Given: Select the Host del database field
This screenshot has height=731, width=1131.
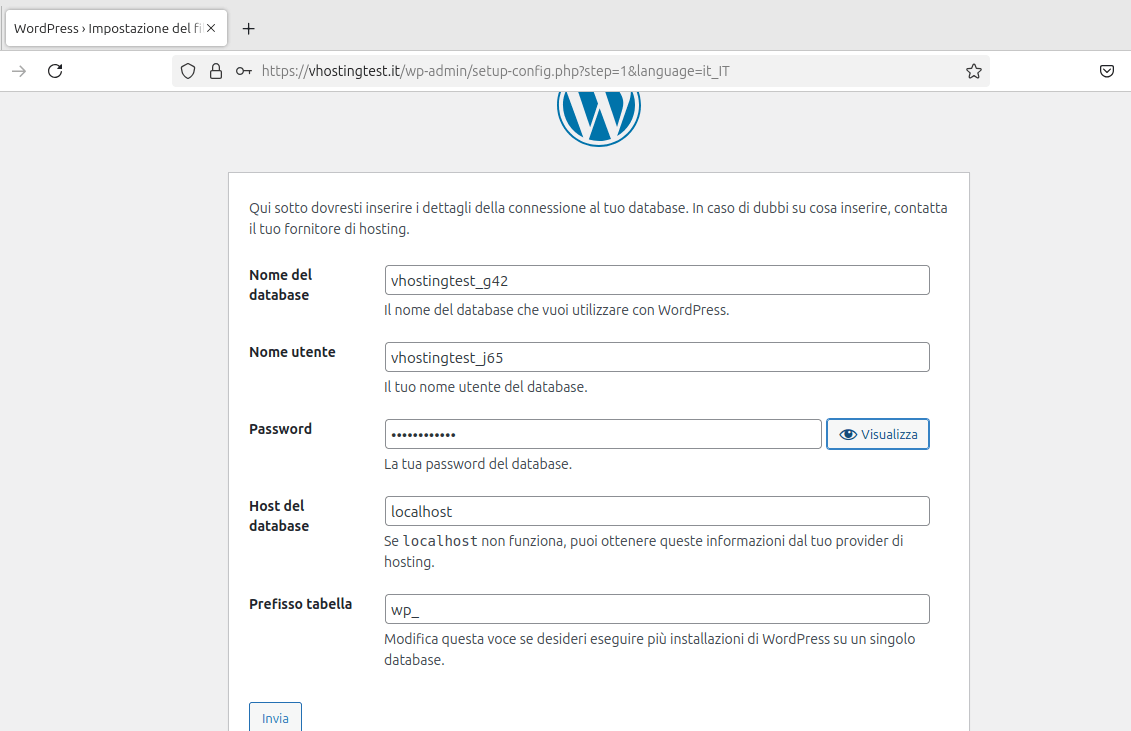Looking at the screenshot, I should pyautogui.click(x=656, y=511).
